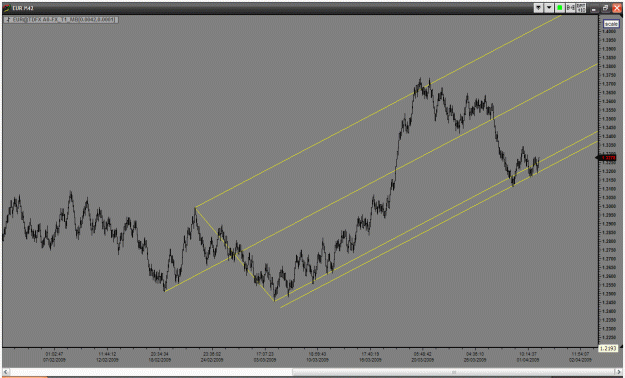Screen dimensions: 625x378
Task: Minimize the EUR chart window
Action: [x=595, y=8]
